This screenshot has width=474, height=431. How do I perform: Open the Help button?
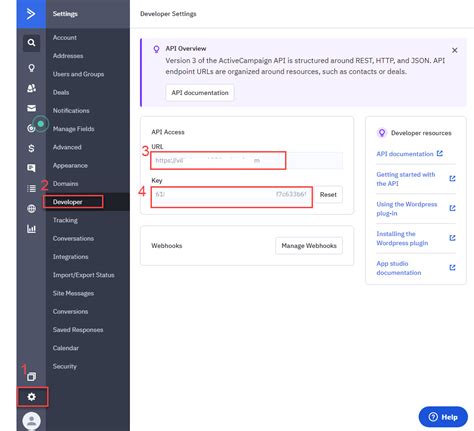click(x=443, y=417)
